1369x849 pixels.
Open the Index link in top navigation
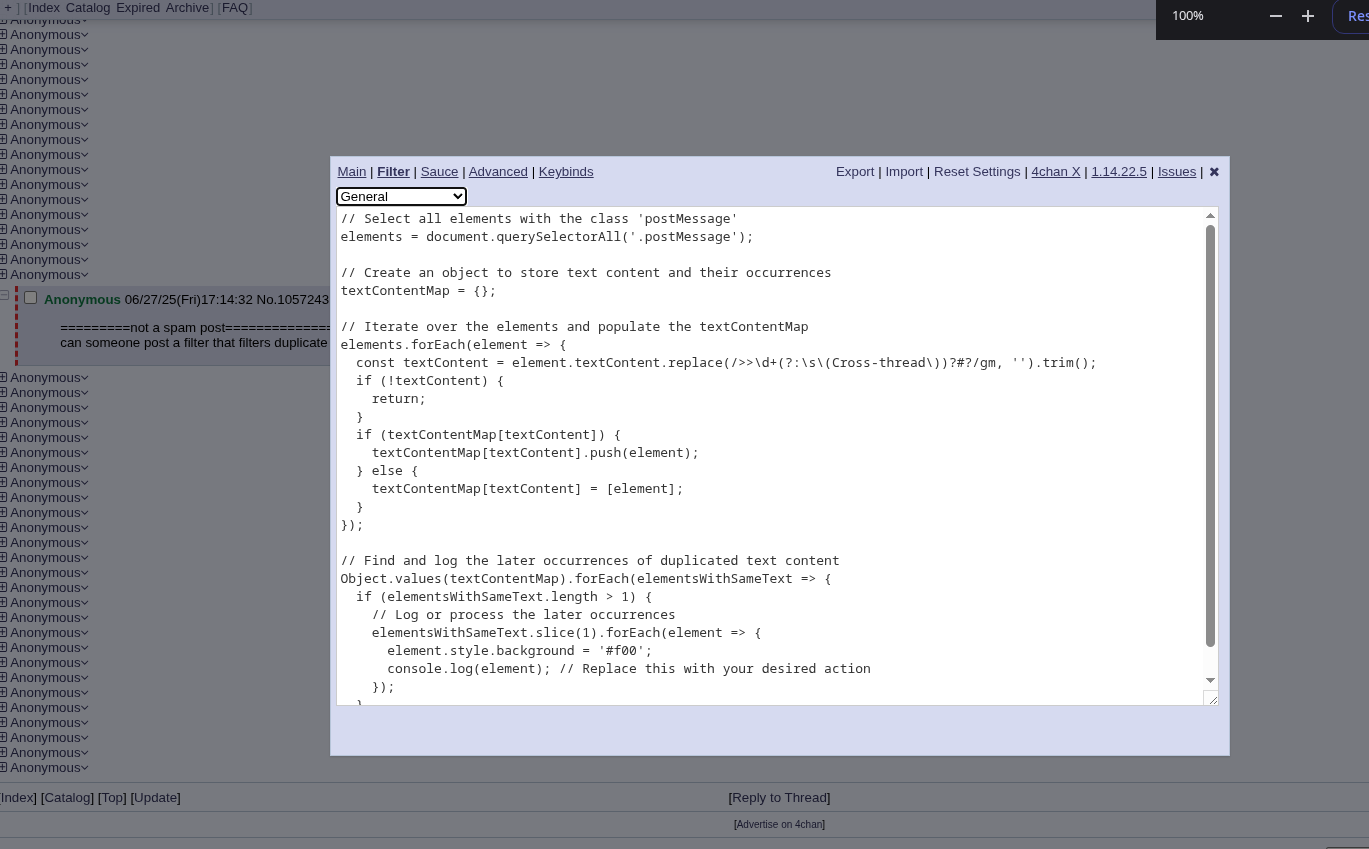(44, 8)
